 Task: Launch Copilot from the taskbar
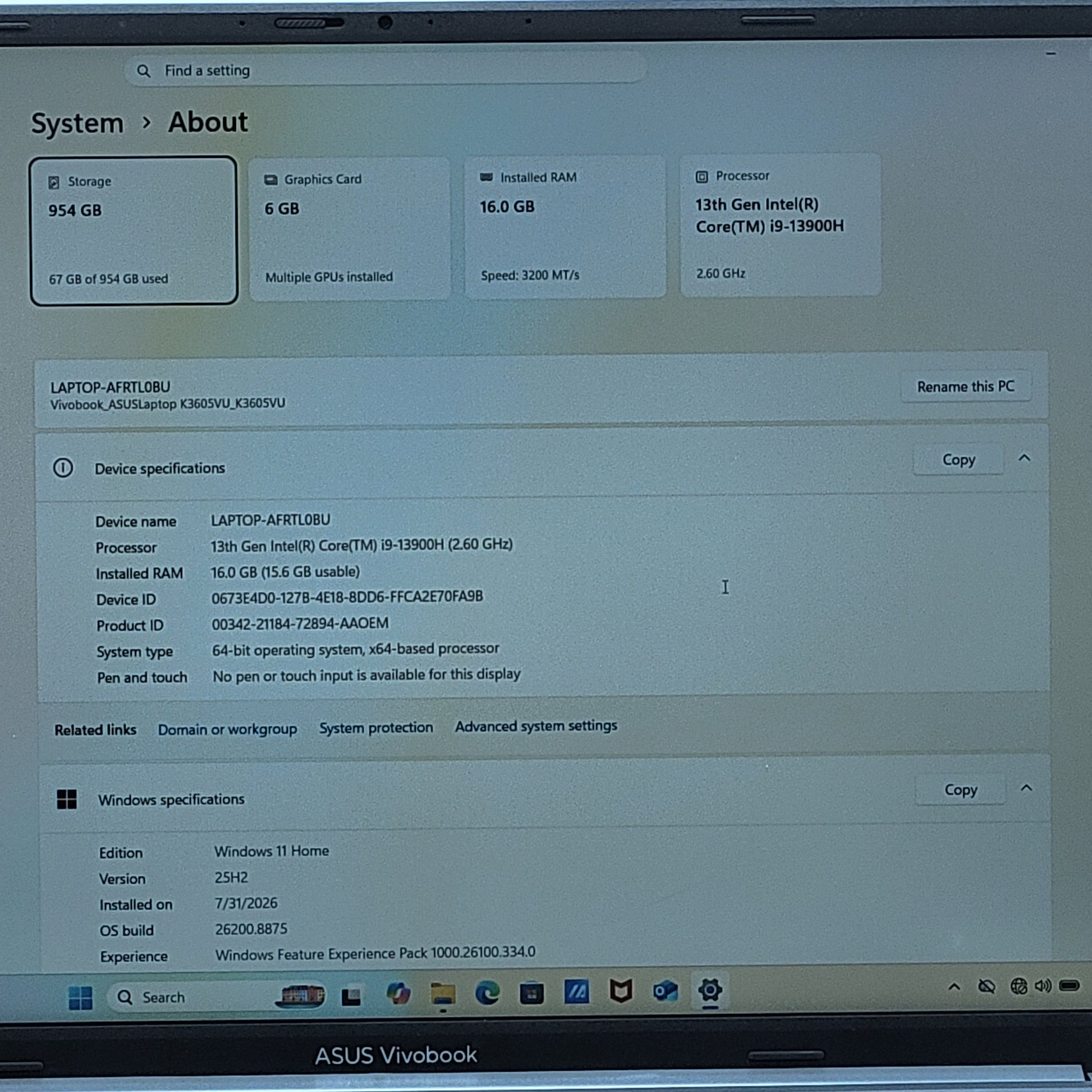pos(398,994)
